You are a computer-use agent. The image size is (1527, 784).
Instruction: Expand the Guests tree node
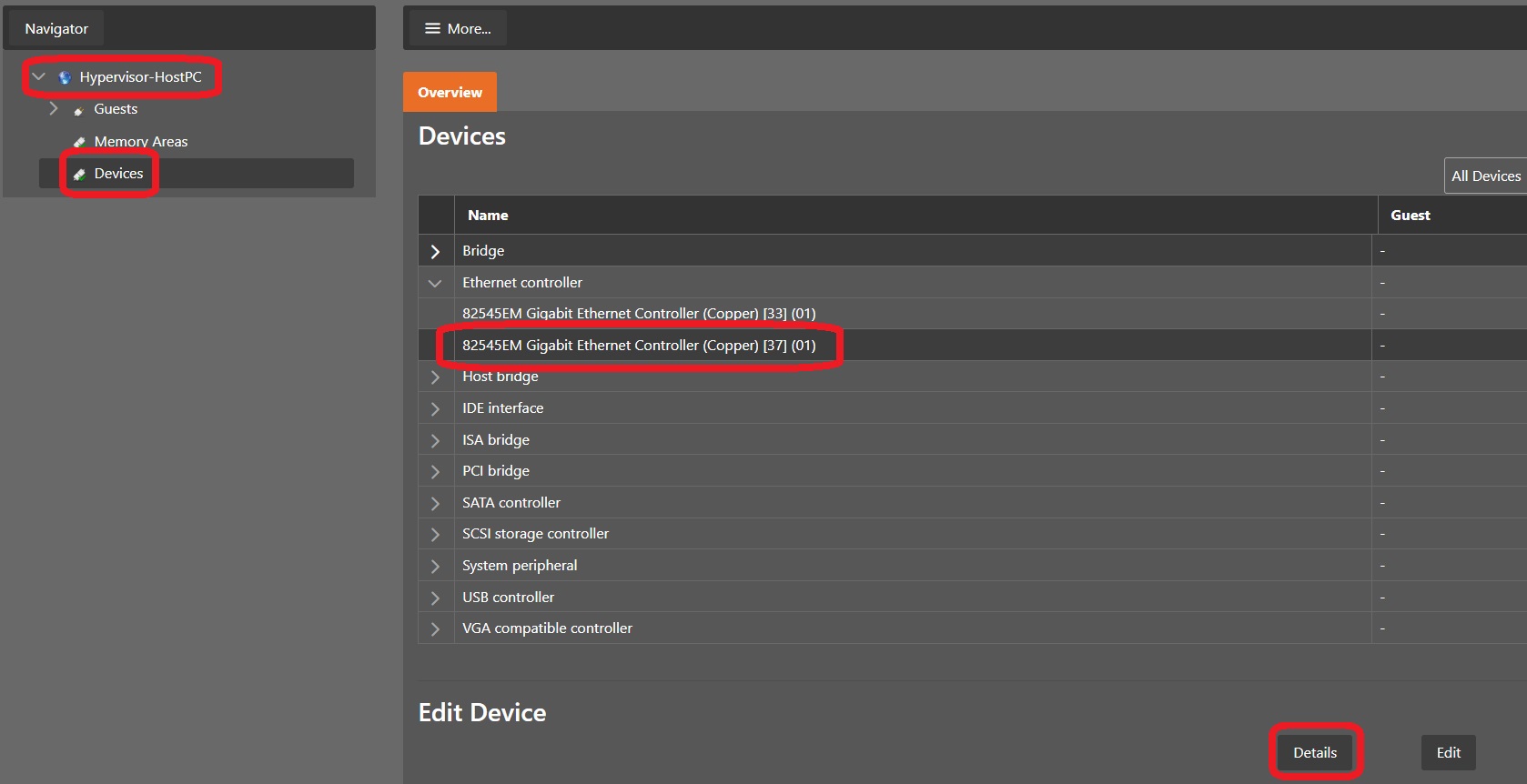pos(54,109)
